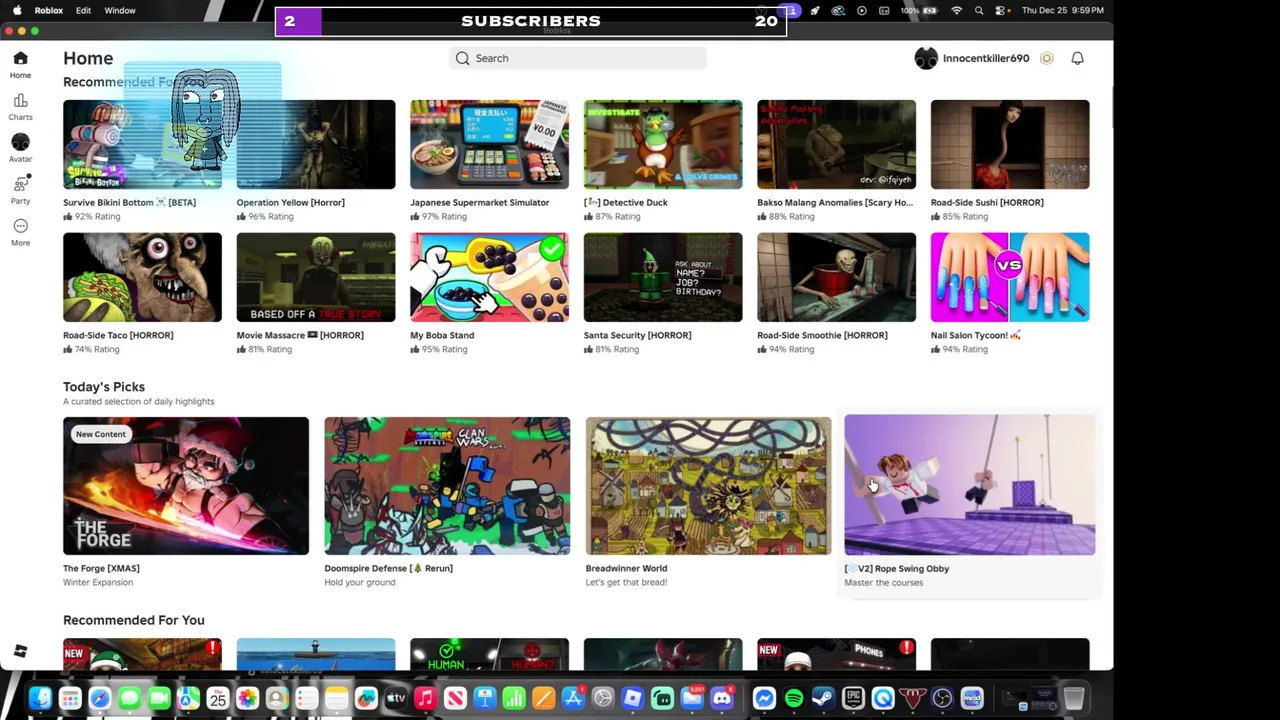
Task: Click the notifications bell icon
Action: [1077, 58]
